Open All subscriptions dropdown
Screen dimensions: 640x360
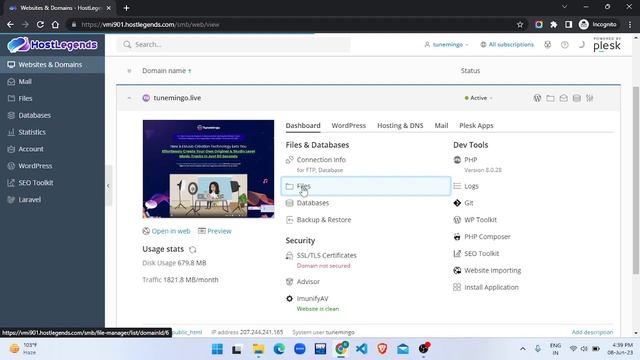[507, 44]
